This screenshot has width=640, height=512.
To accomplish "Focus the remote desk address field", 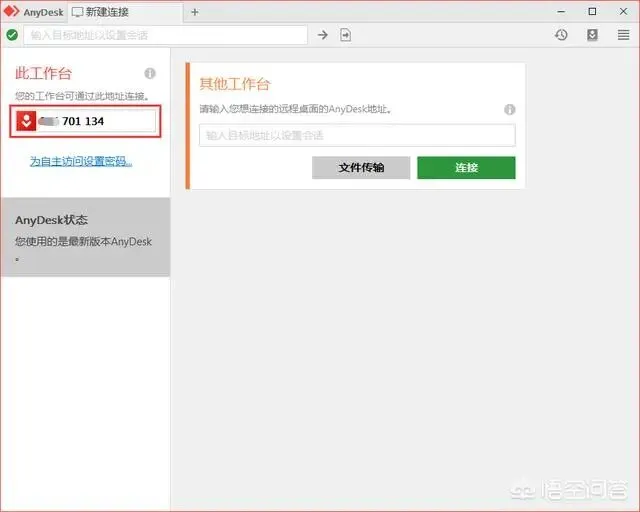I will coord(357,135).
